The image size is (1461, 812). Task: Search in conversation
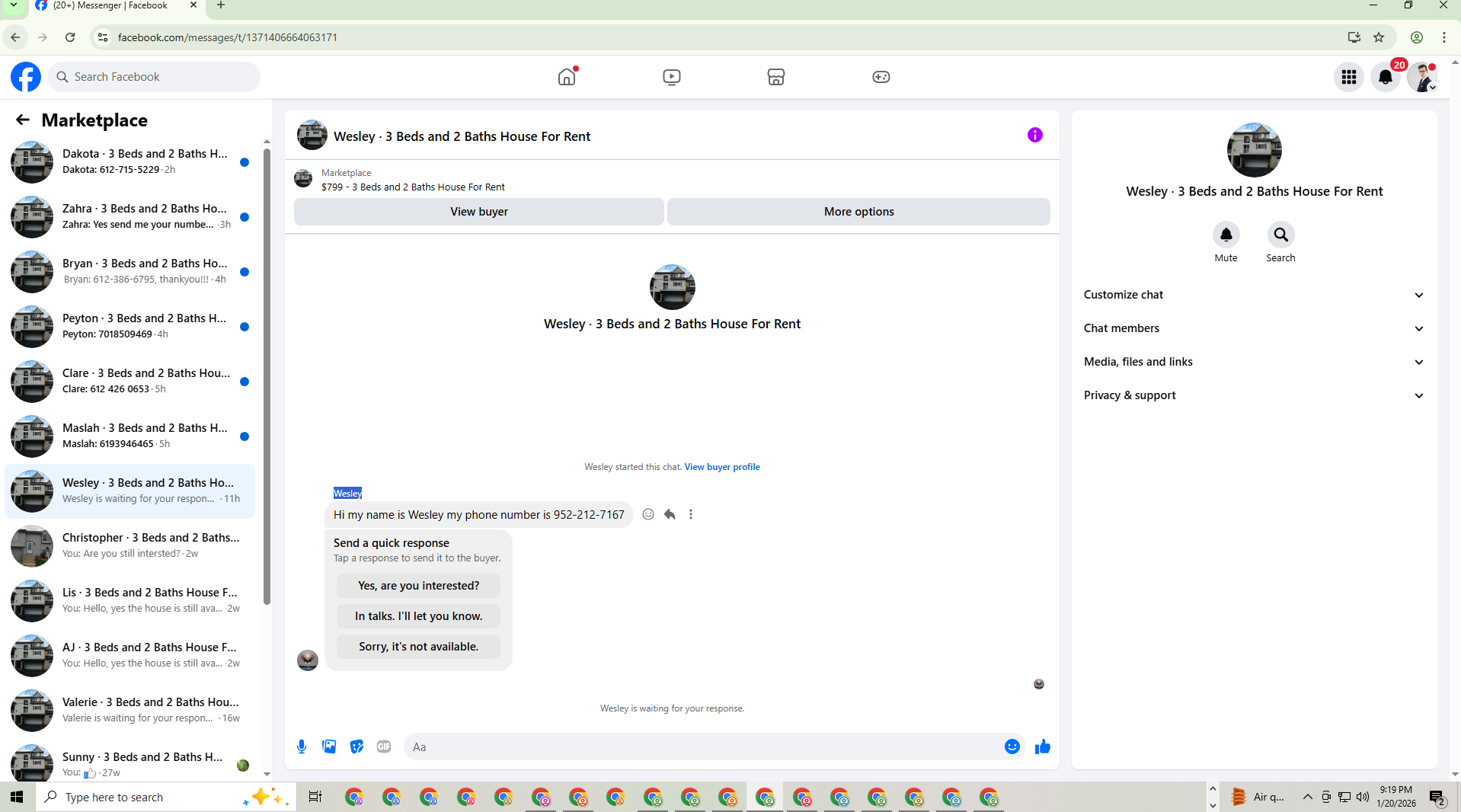[x=1281, y=235]
